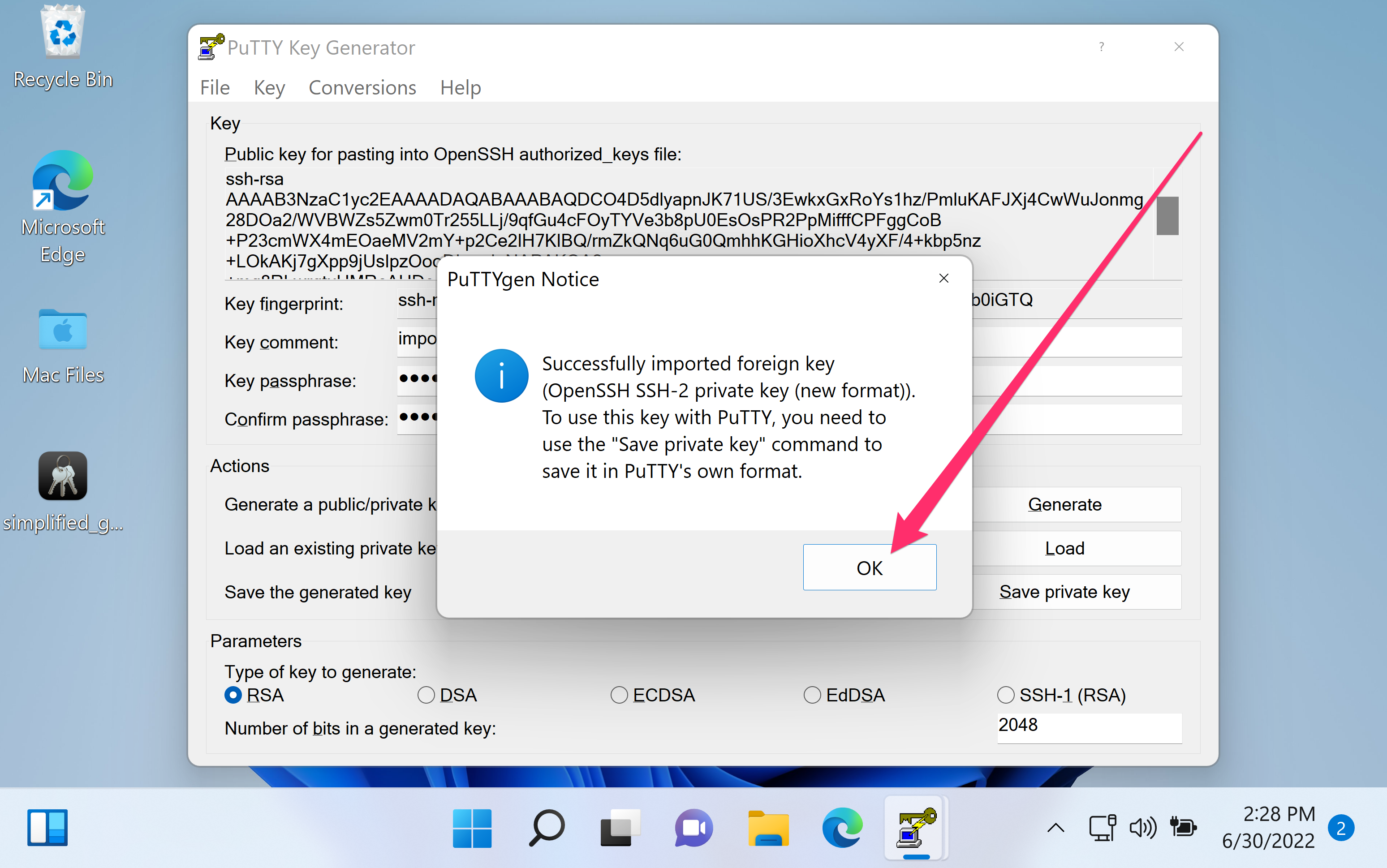Viewport: 1387px width, 868px height.
Task: Open File Explorer from the taskbar
Action: [x=768, y=828]
